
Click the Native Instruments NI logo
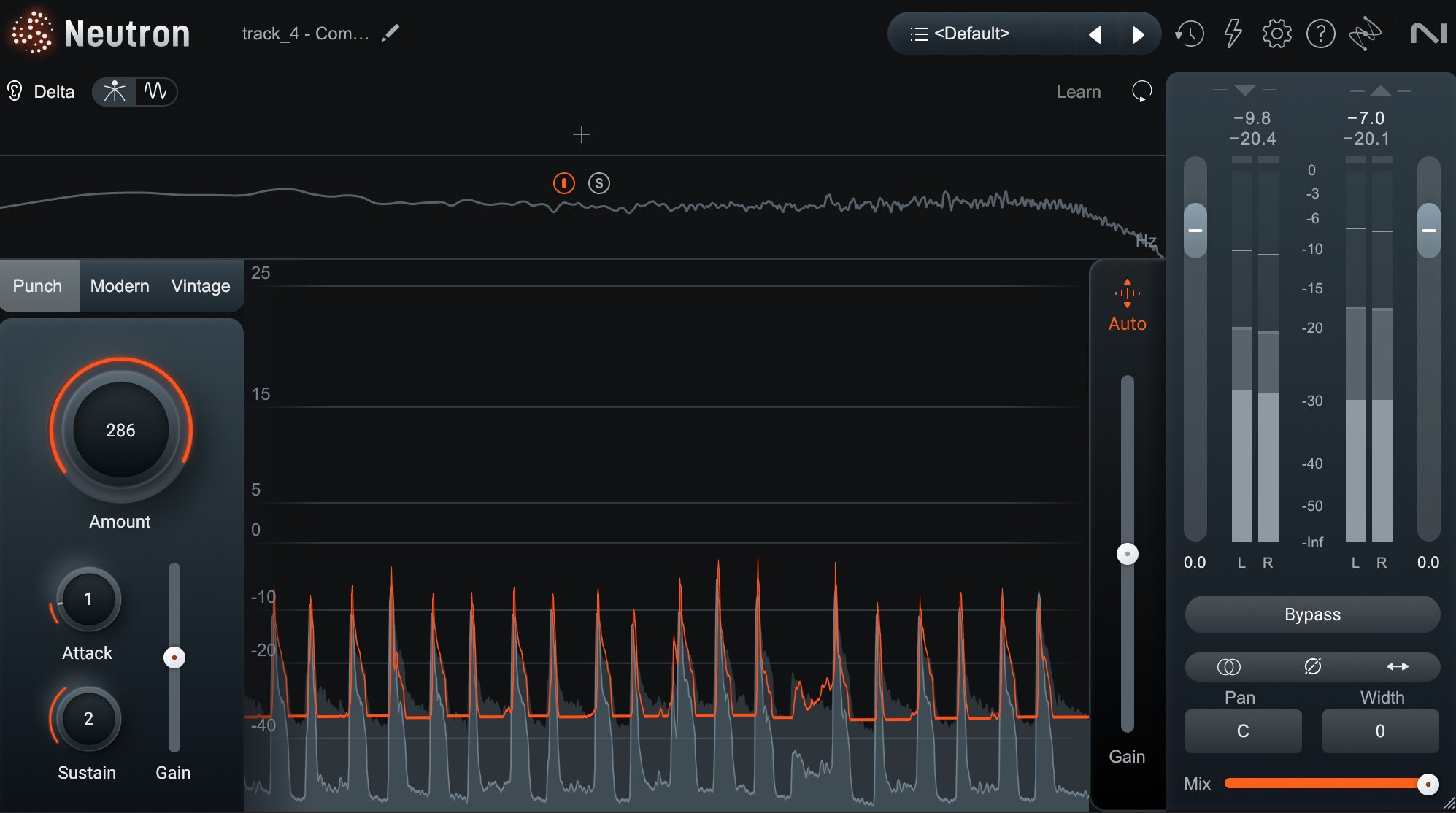coord(1428,34)
